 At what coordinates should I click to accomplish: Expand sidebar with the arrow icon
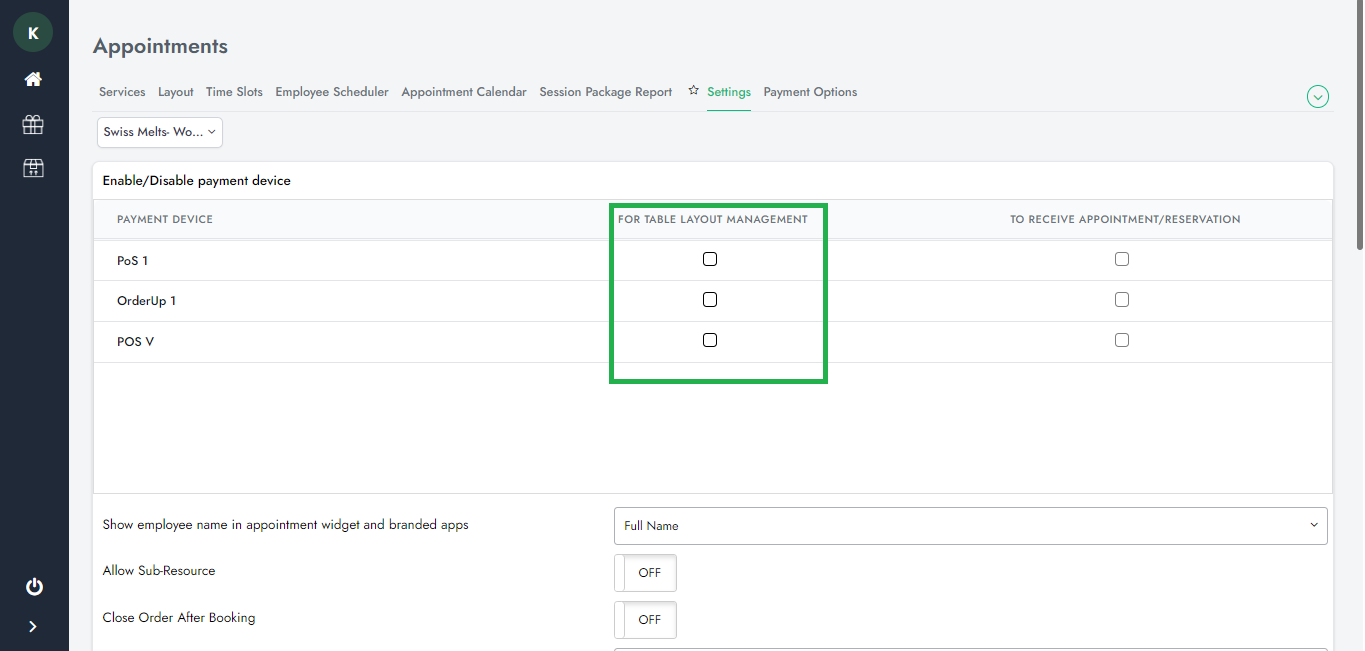tap(33, 627)
